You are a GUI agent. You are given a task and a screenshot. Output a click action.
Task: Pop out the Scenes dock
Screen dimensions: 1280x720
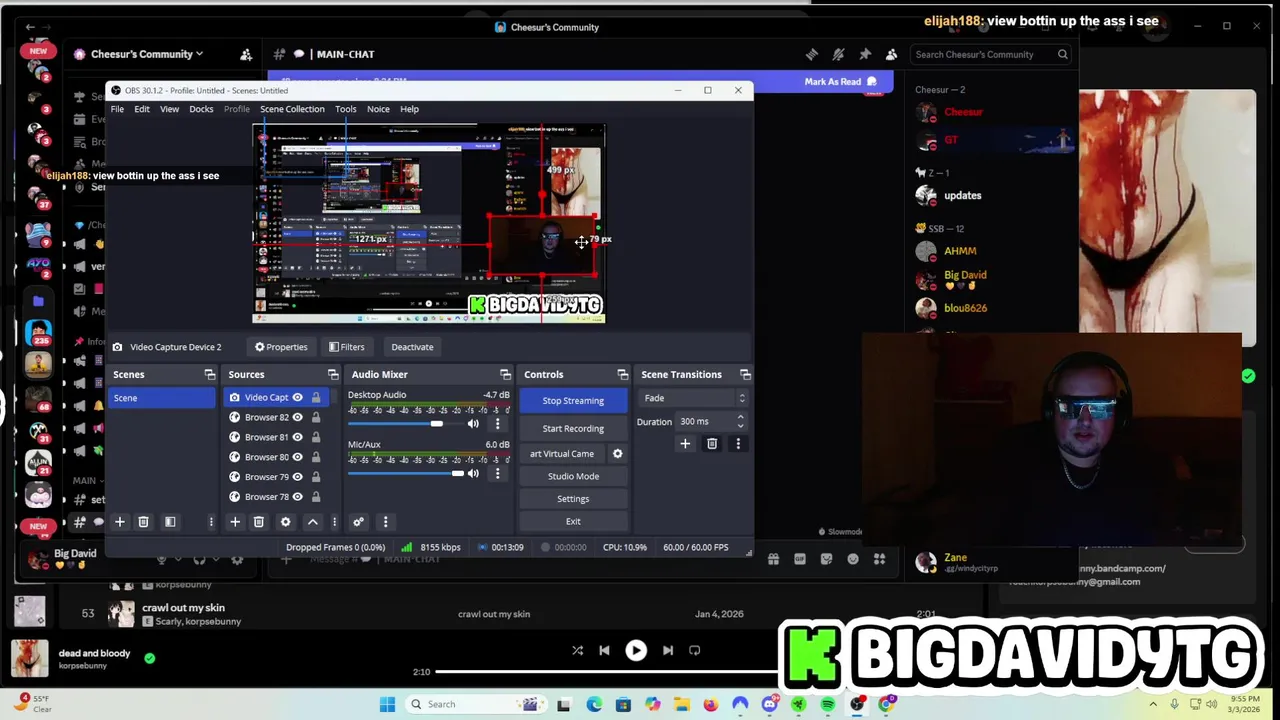209,375
